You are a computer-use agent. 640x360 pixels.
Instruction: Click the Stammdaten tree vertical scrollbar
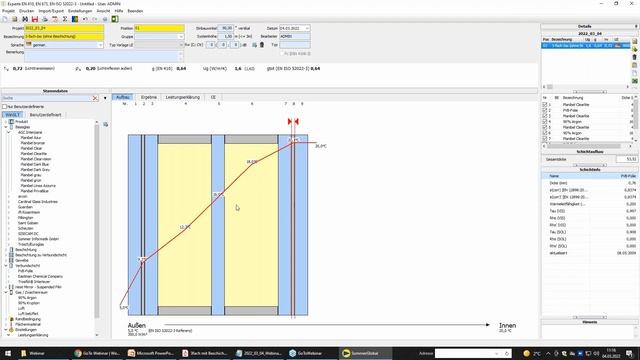tap(97, 220)
